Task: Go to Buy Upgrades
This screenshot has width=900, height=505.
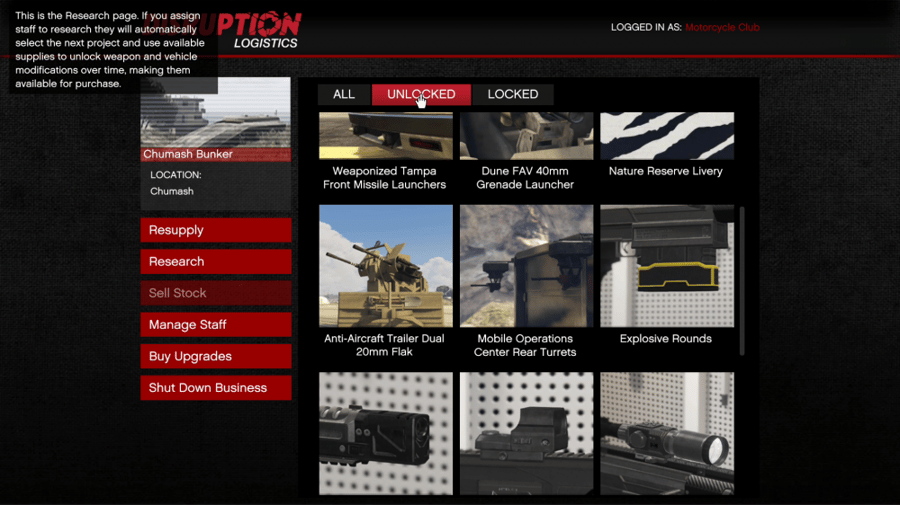Action: [x=216, y=356]
